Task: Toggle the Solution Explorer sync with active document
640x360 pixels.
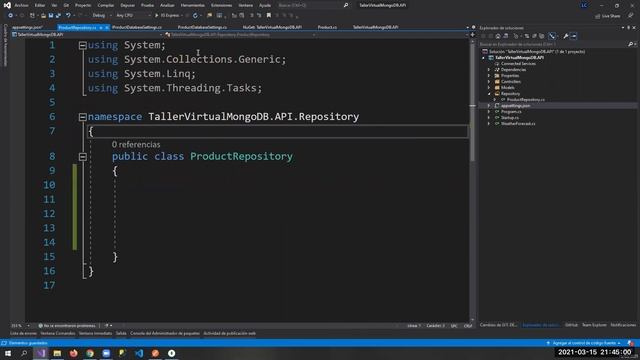Action: (x=527, y=36)
